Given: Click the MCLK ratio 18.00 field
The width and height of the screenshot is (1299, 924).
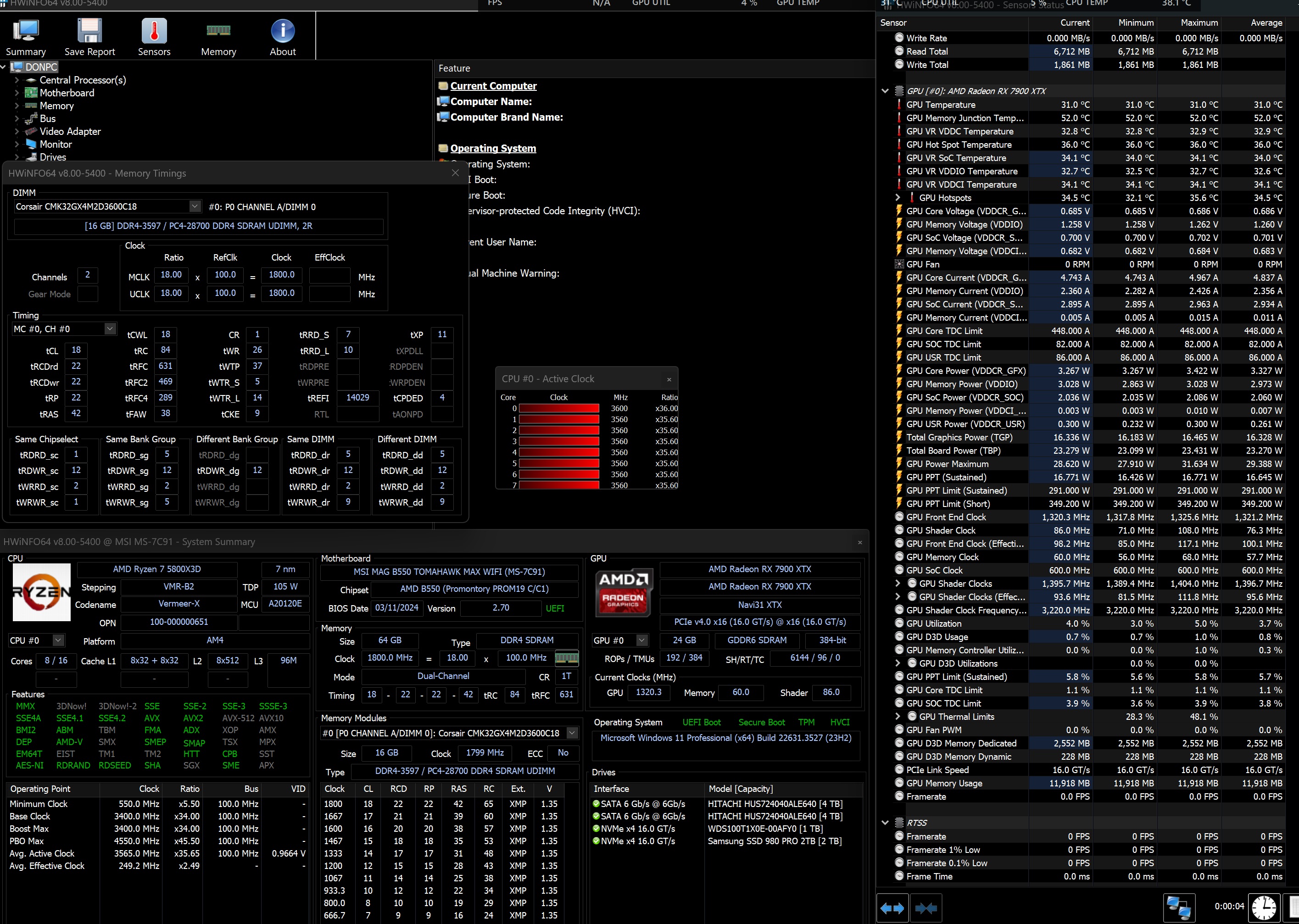Looking at the screenshot, I should (x=171, y=275).
